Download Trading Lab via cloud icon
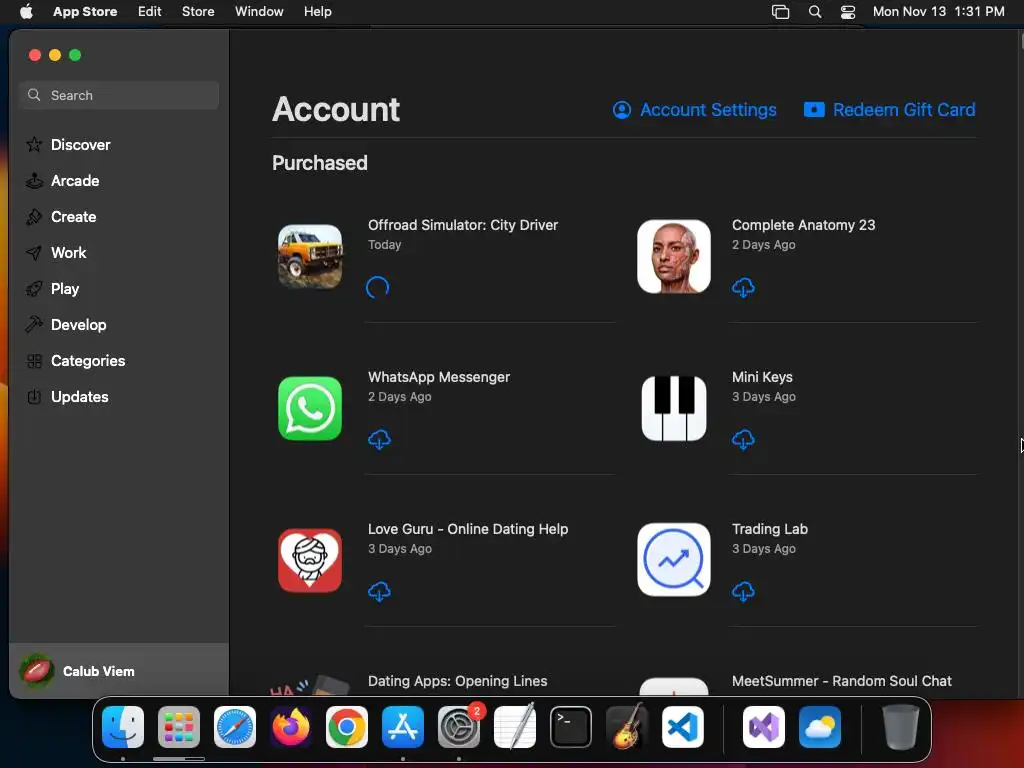 click(x=743, y=592)
